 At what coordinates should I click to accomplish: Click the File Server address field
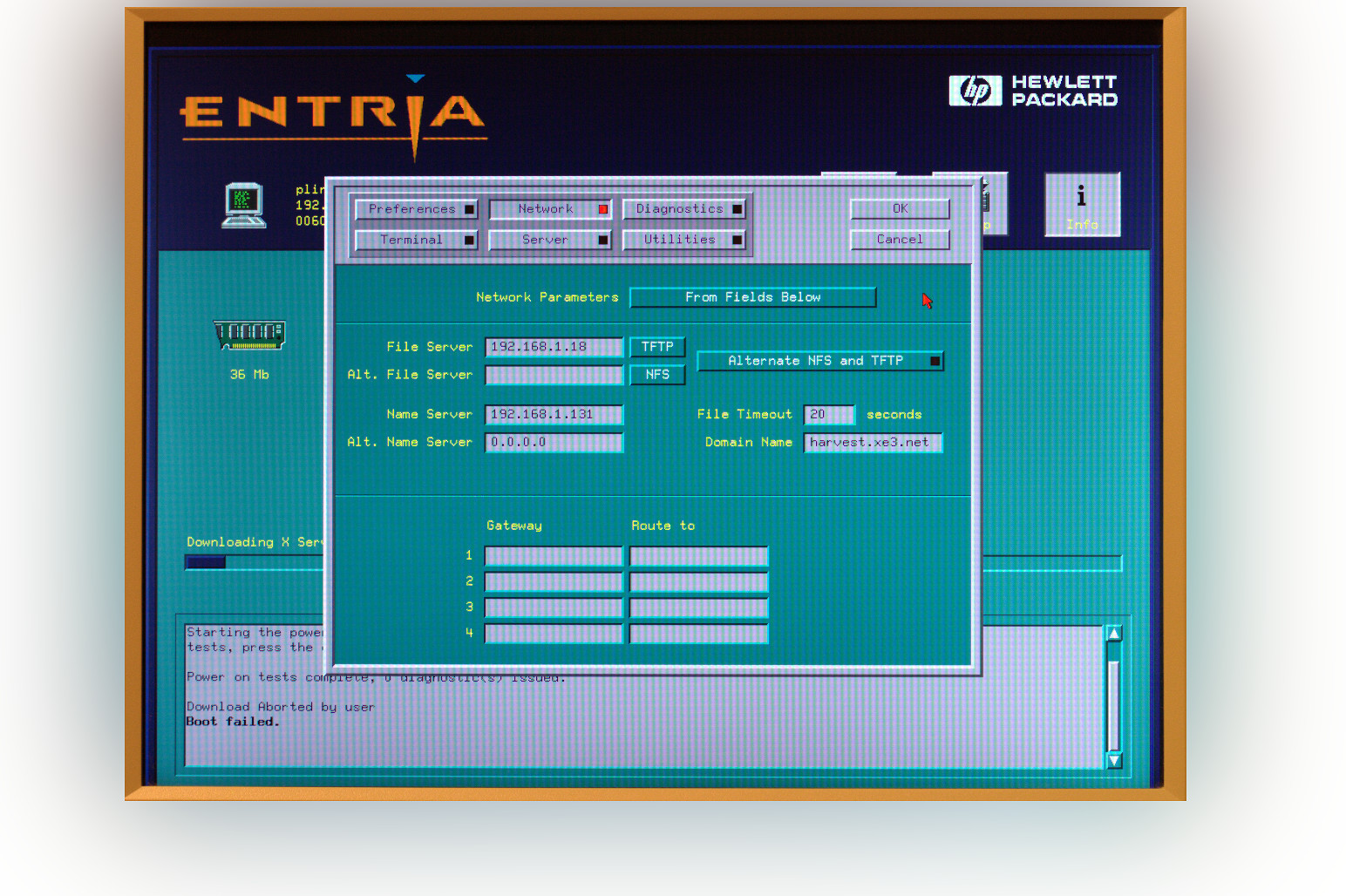click(x=554, y=347)
